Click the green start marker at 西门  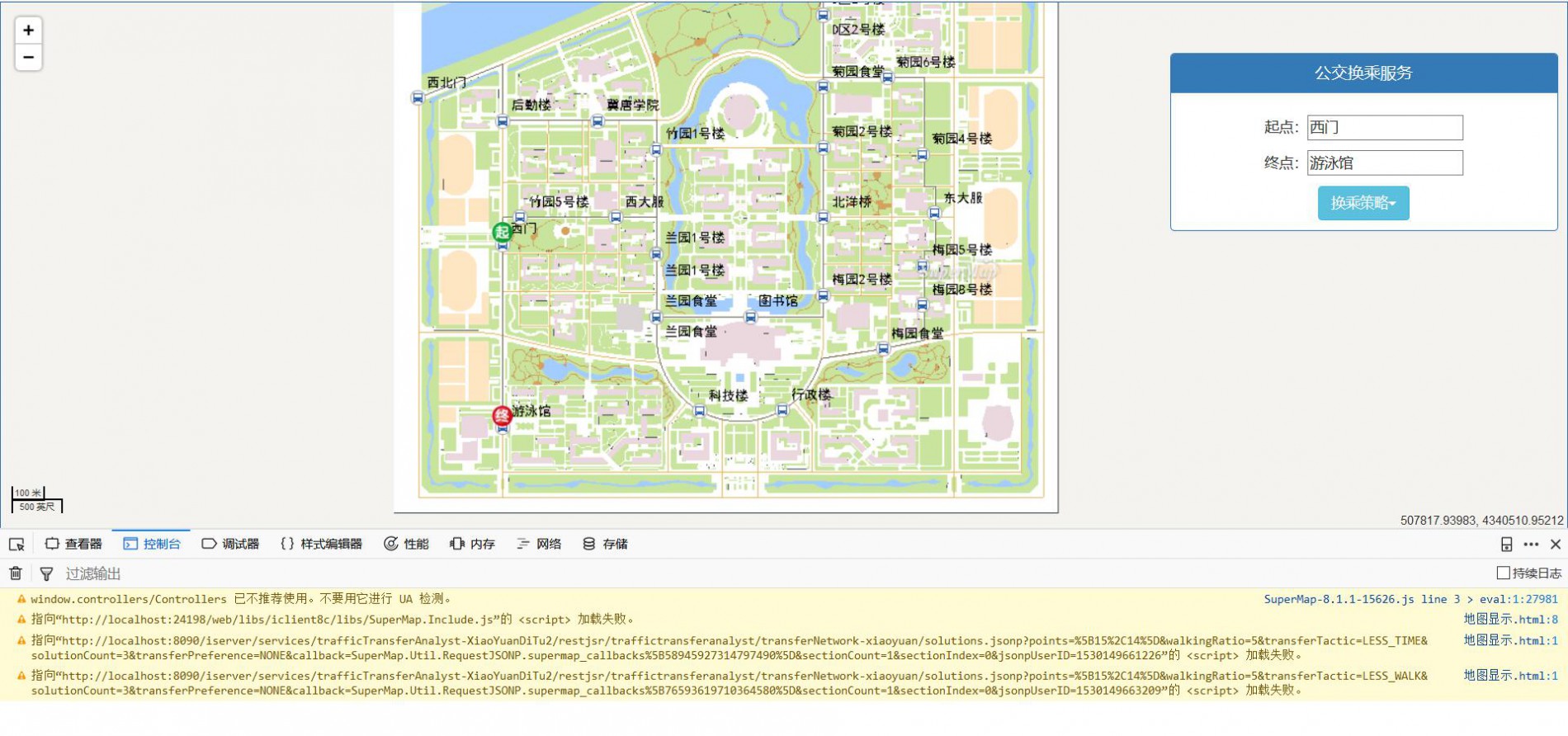pos(502,232)
